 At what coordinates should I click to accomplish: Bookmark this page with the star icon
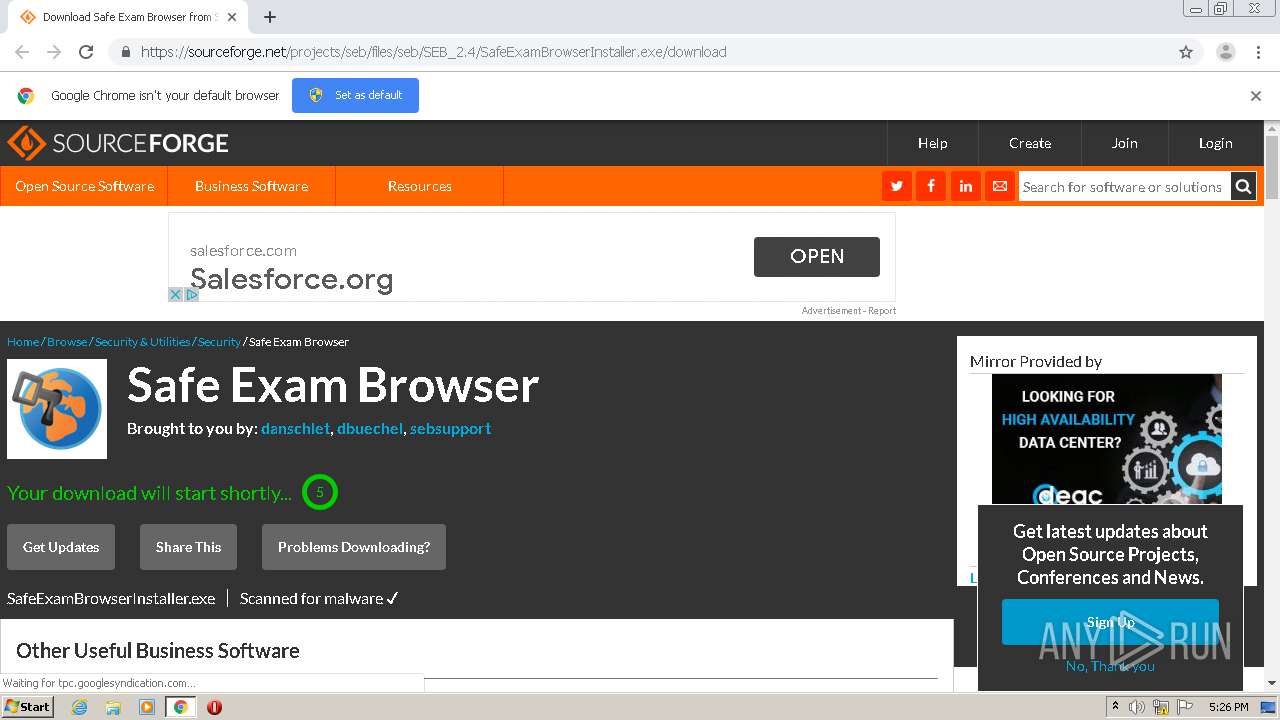coord(1186,52)
